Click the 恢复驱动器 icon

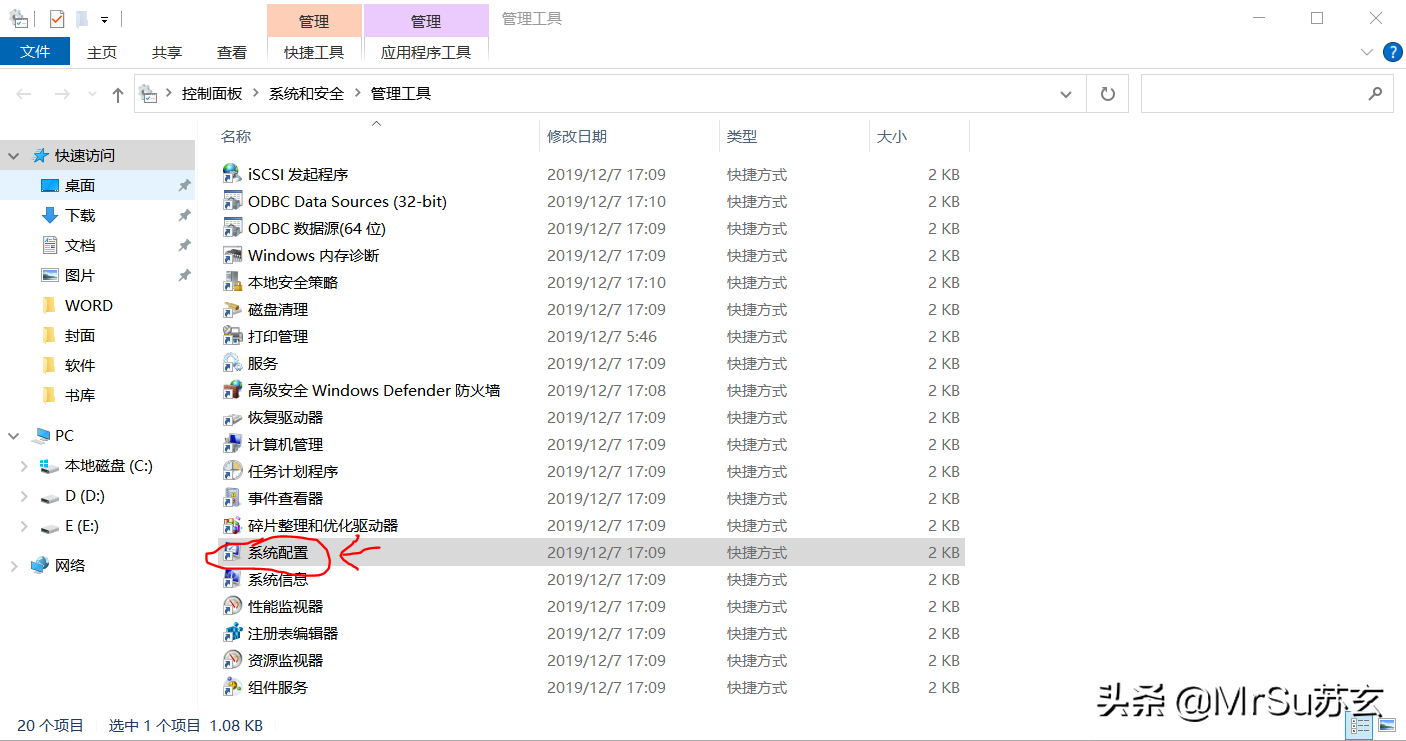(x=232, y=417)
